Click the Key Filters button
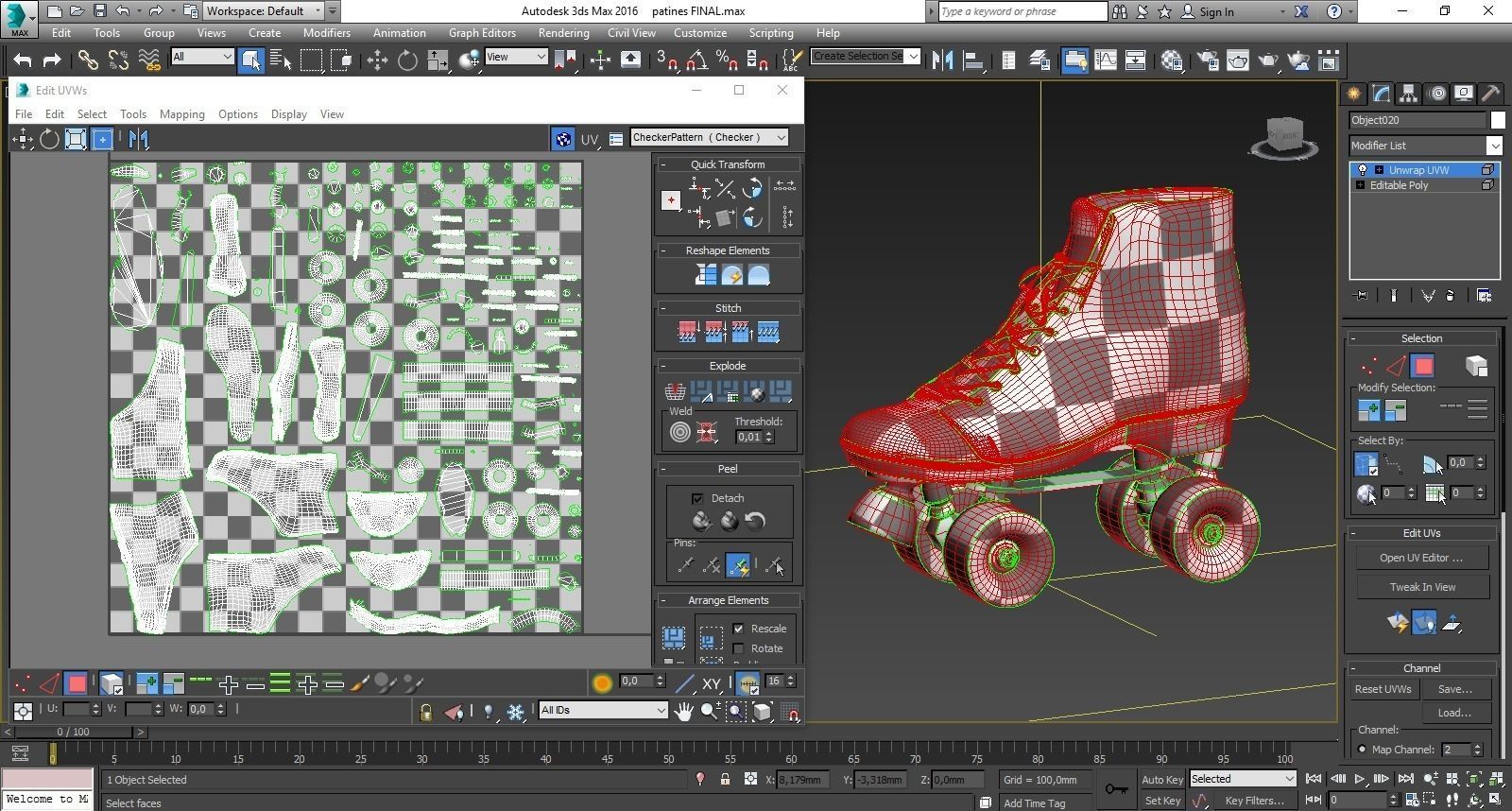 (x=1254, y=801)
